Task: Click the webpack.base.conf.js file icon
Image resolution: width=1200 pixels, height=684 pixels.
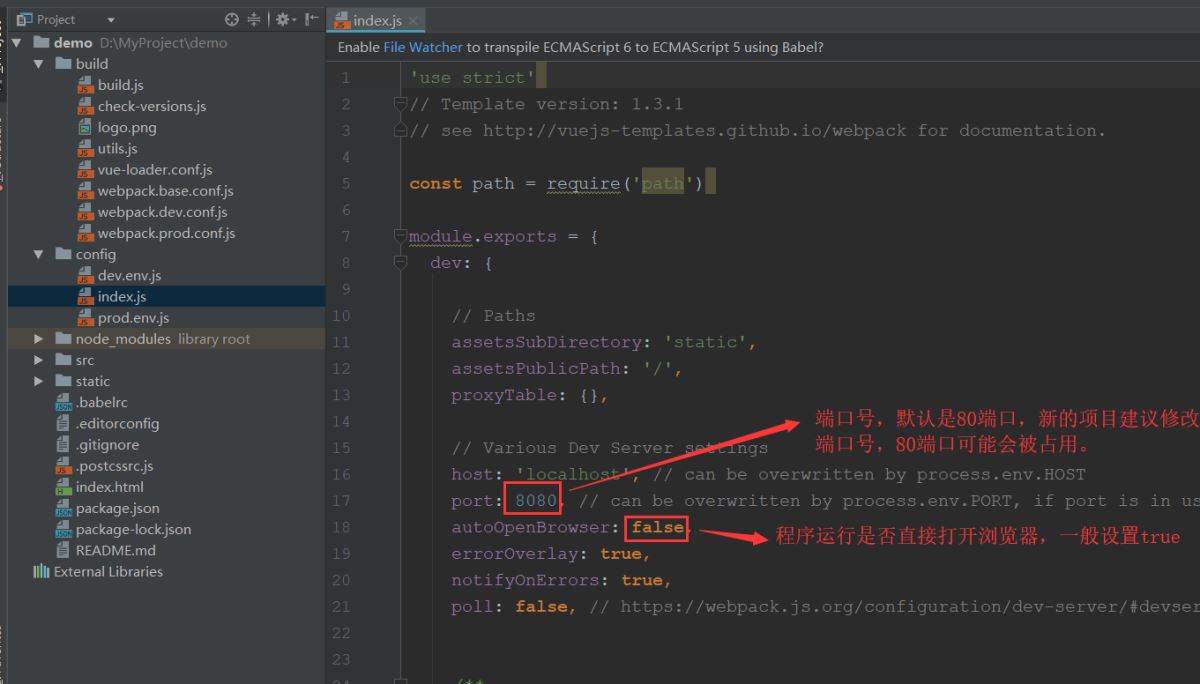Action: tap(86, 191)
